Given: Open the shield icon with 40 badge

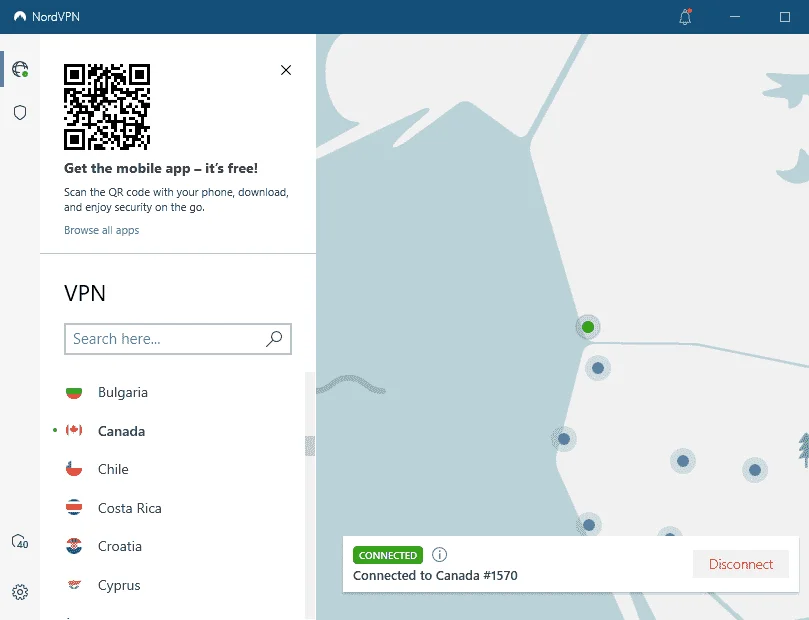Looking at the screenshot, I should coord(20,542).
